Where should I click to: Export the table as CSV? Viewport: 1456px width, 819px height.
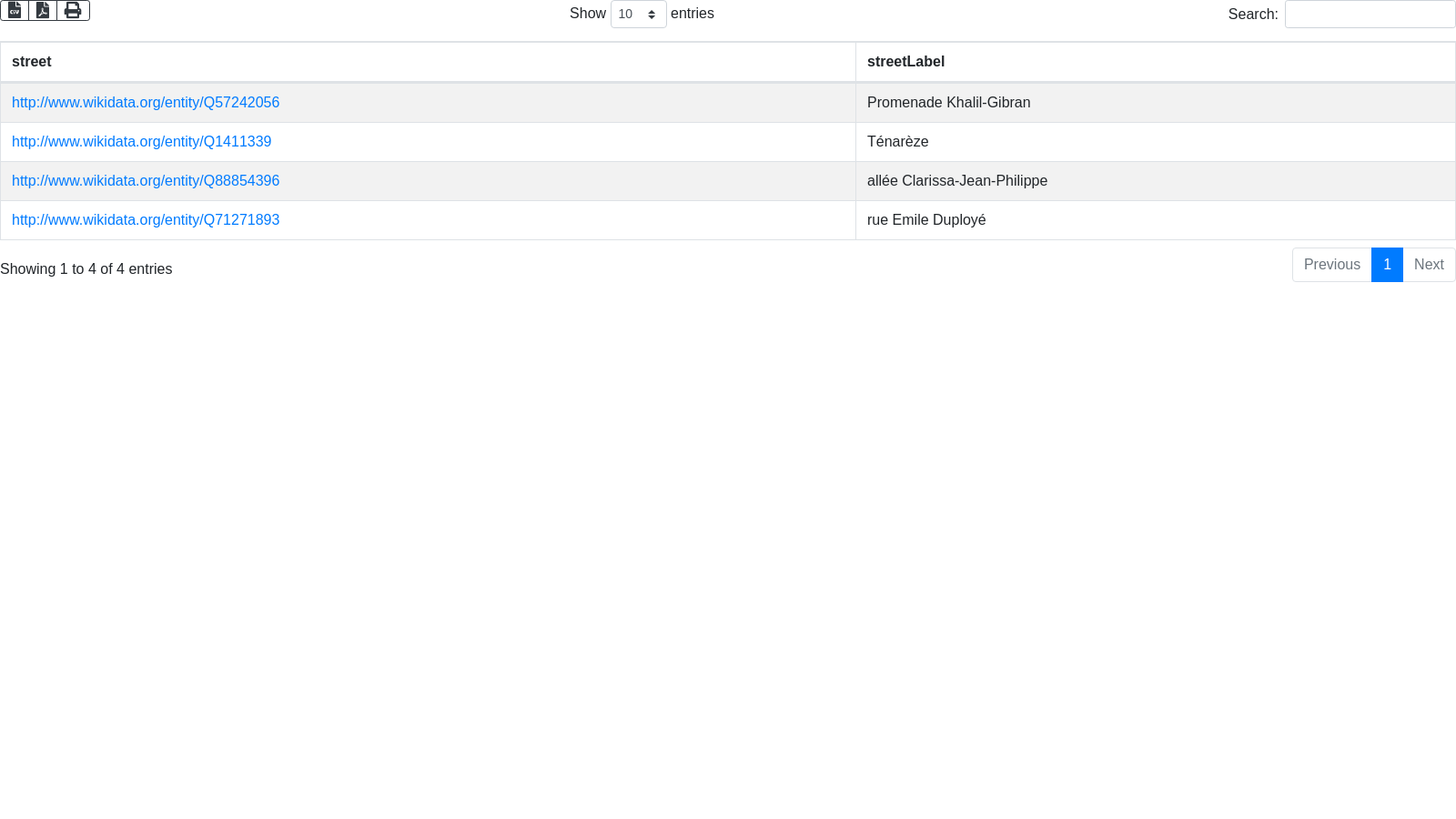[x=15, y=10]
